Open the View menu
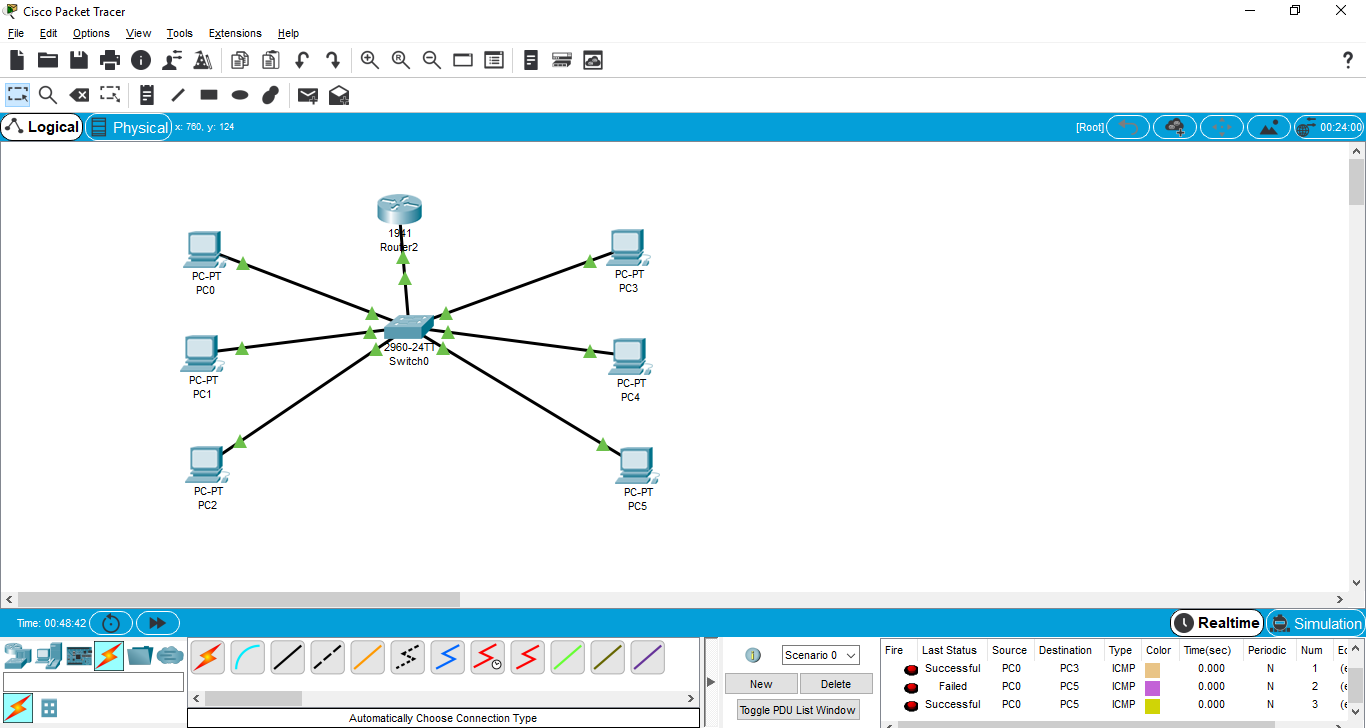Screen dimensions: 1366x728 pos(139,33)
